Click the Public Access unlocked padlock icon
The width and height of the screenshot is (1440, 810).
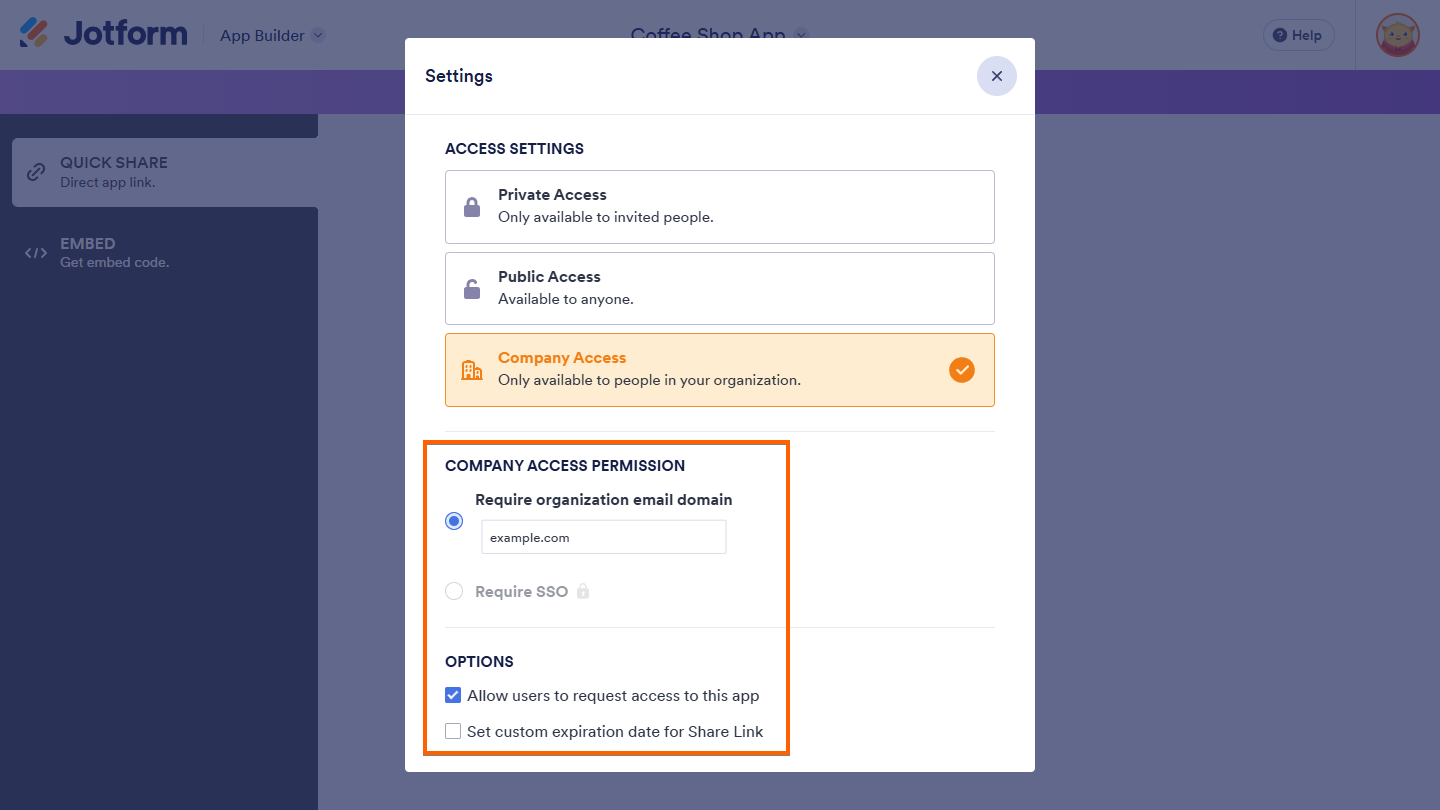(x=472, y=289)
